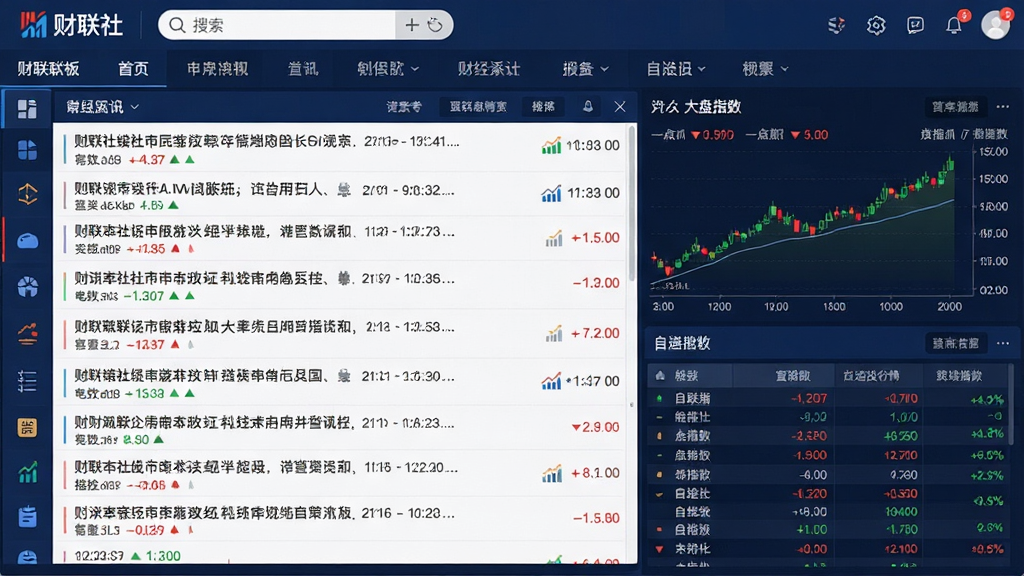Click the ▼2.9.00 value in news list
This screenshot has height=576, width=1024.
595,427
